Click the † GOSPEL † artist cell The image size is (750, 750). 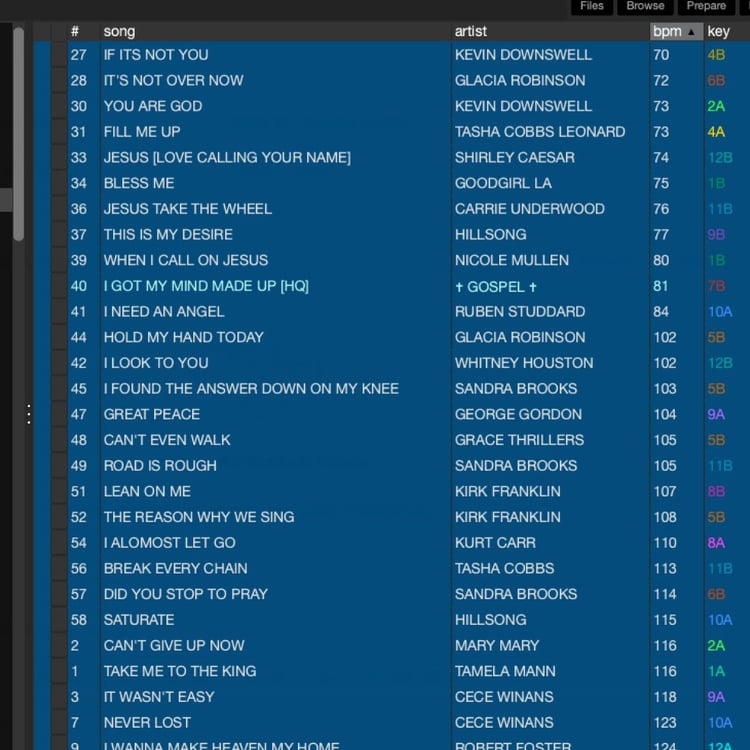496,287
